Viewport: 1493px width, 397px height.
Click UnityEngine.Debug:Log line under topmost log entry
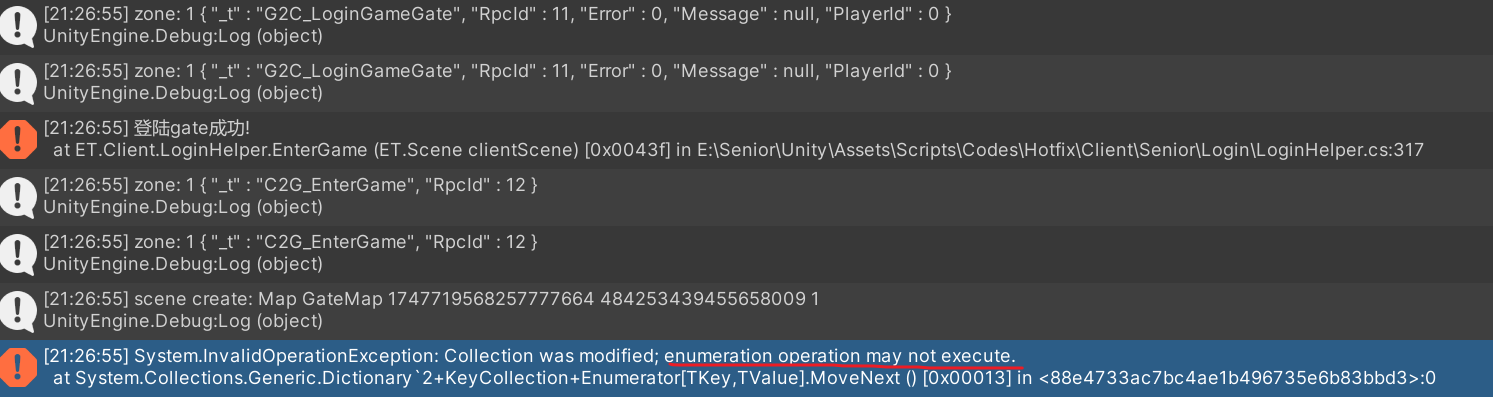(x=183, y=36)
